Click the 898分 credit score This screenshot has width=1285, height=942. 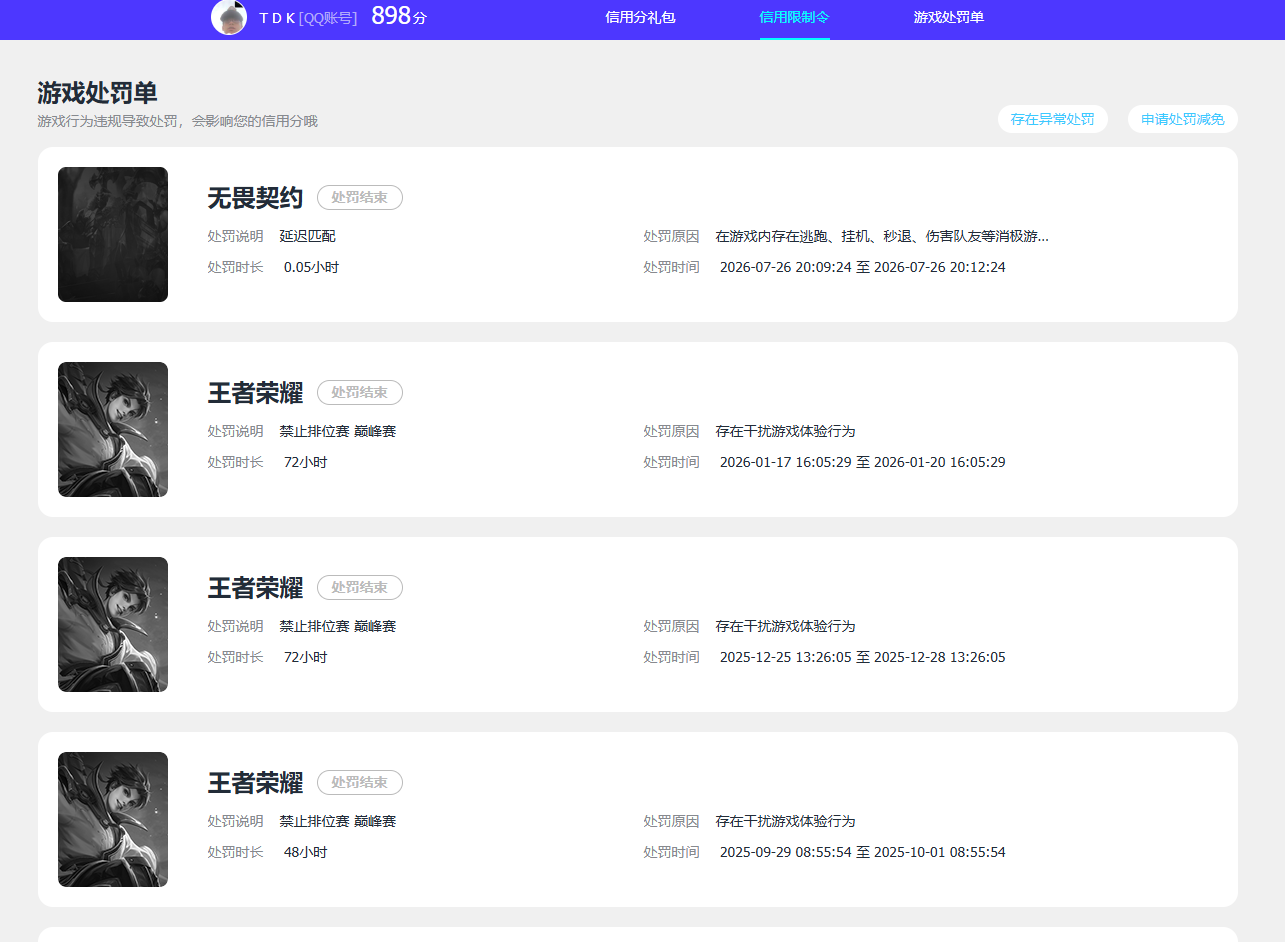(399, 16)
